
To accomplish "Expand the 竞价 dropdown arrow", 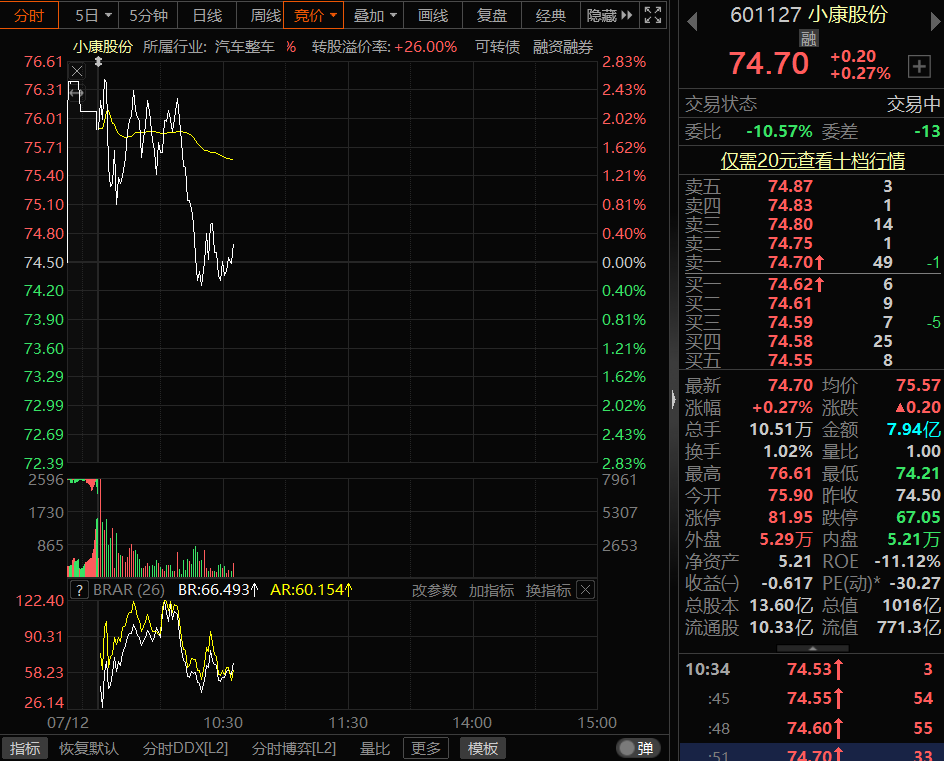I will tap(333, 15).
